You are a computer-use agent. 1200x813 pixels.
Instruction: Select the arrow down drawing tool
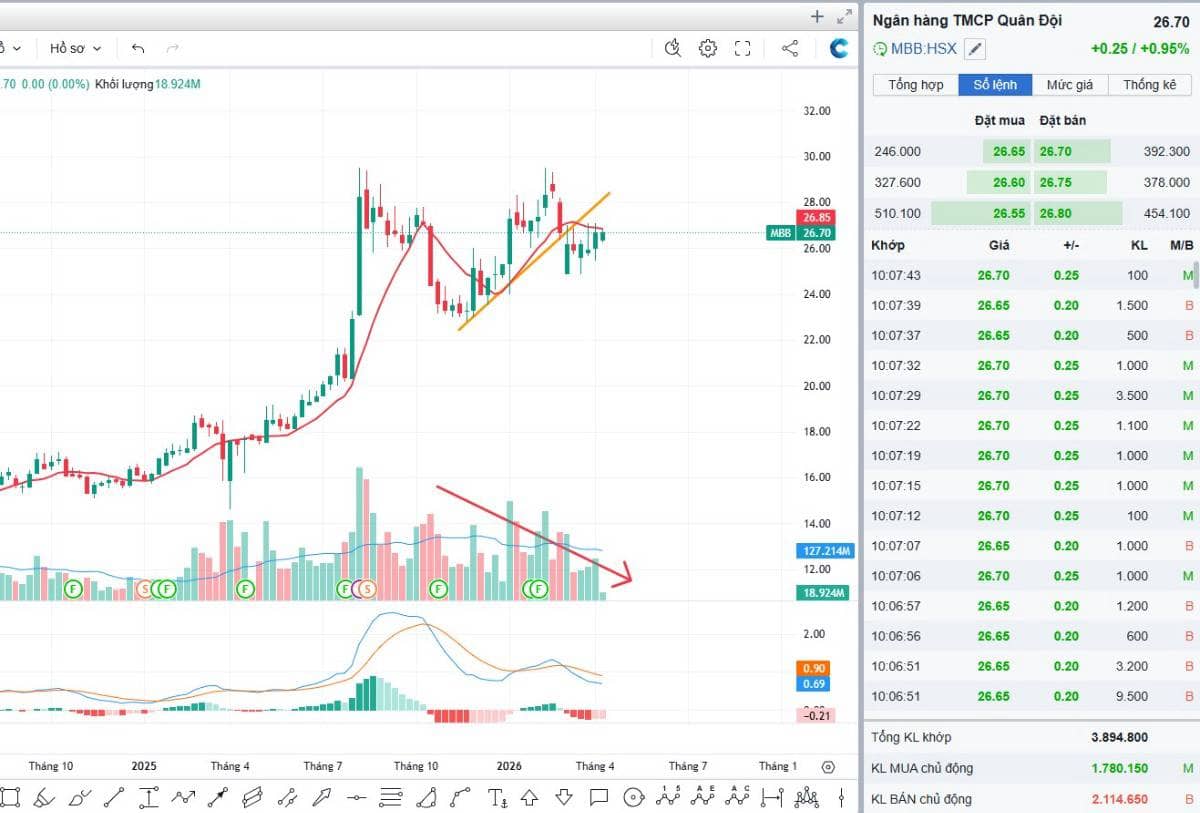coord(563,797)
